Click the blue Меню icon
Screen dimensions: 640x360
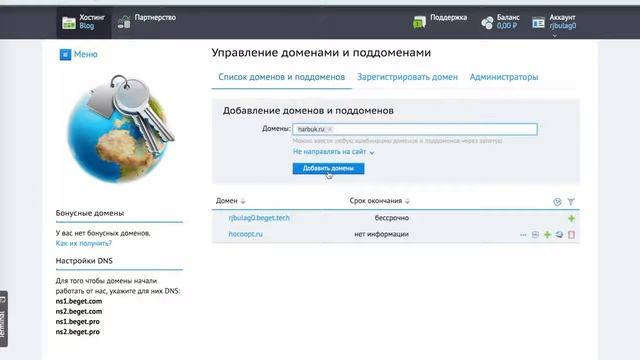tap(65, 54)
